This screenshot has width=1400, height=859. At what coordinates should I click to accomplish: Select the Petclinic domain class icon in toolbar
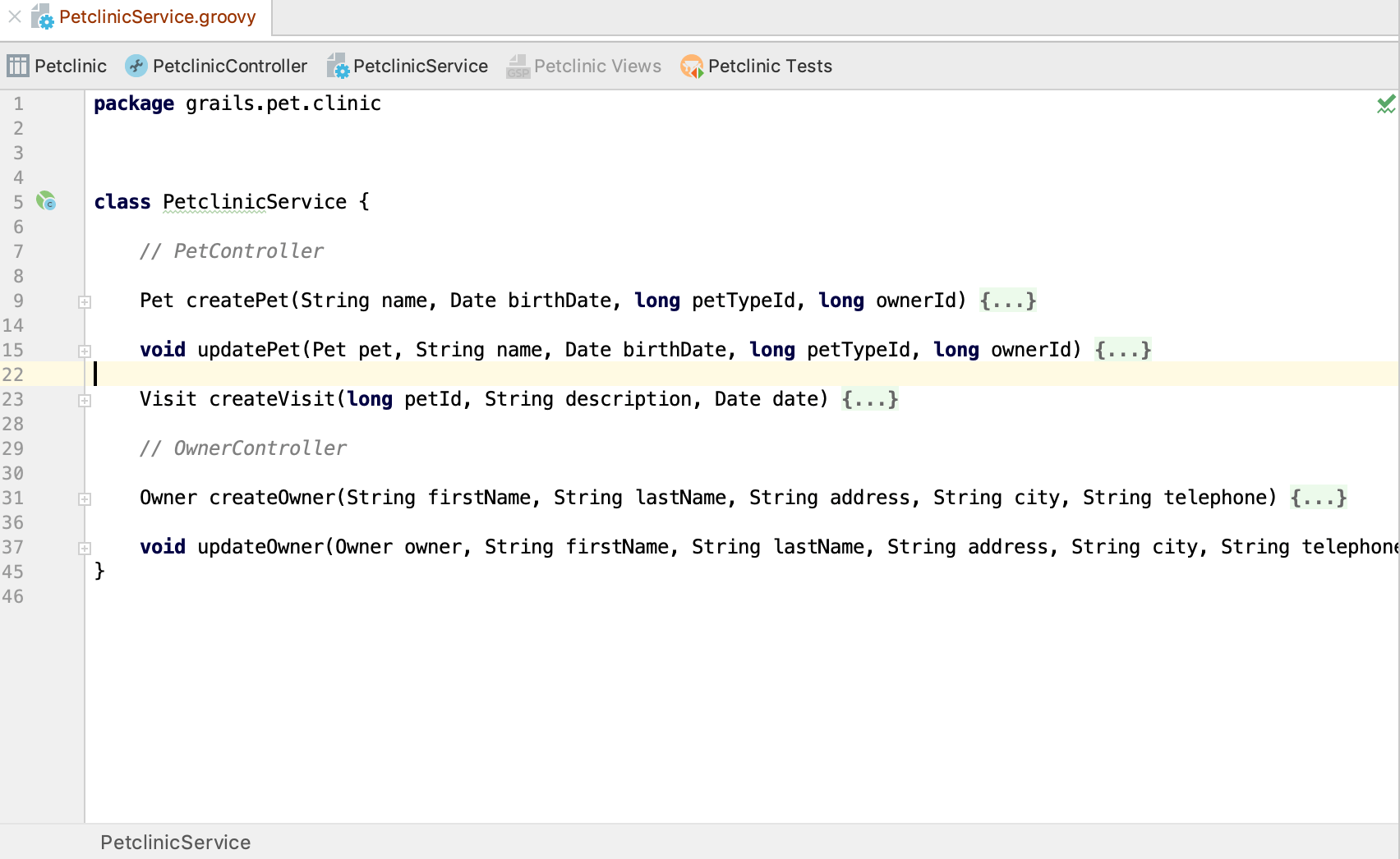pyautogui.click(x=16, y=66)
